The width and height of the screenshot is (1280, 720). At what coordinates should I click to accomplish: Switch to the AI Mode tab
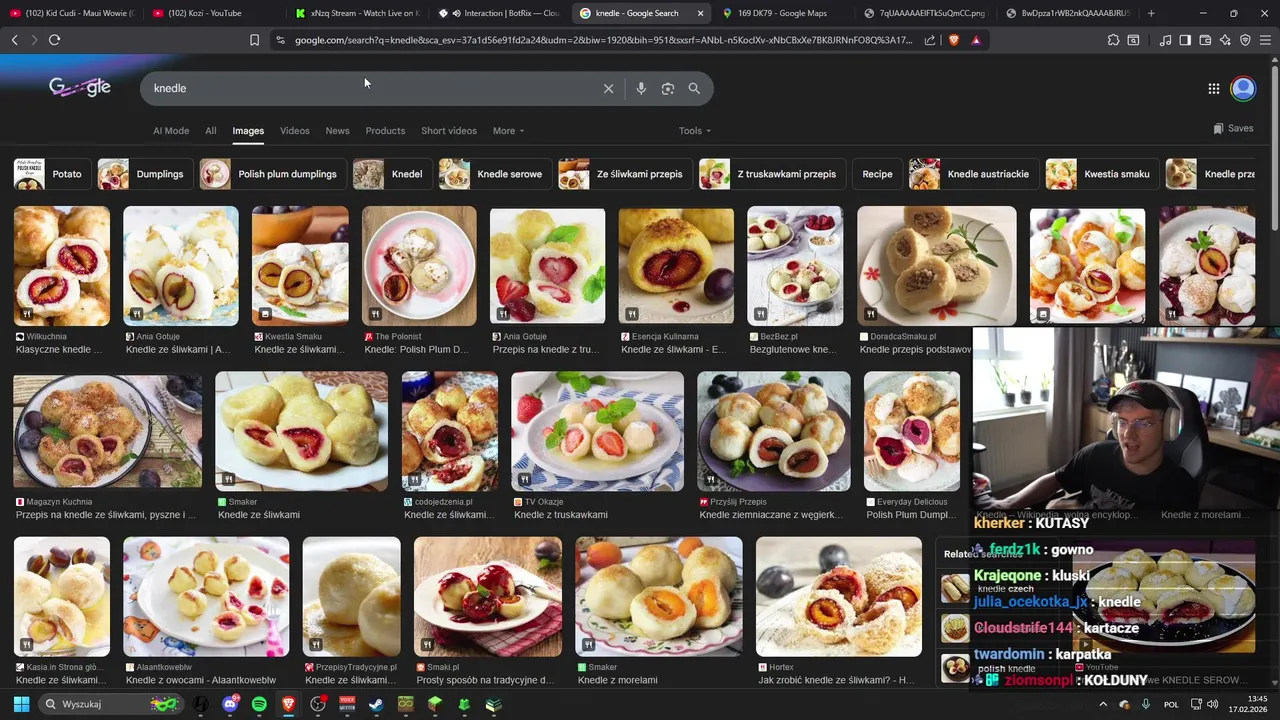click(x=171, y=131)
